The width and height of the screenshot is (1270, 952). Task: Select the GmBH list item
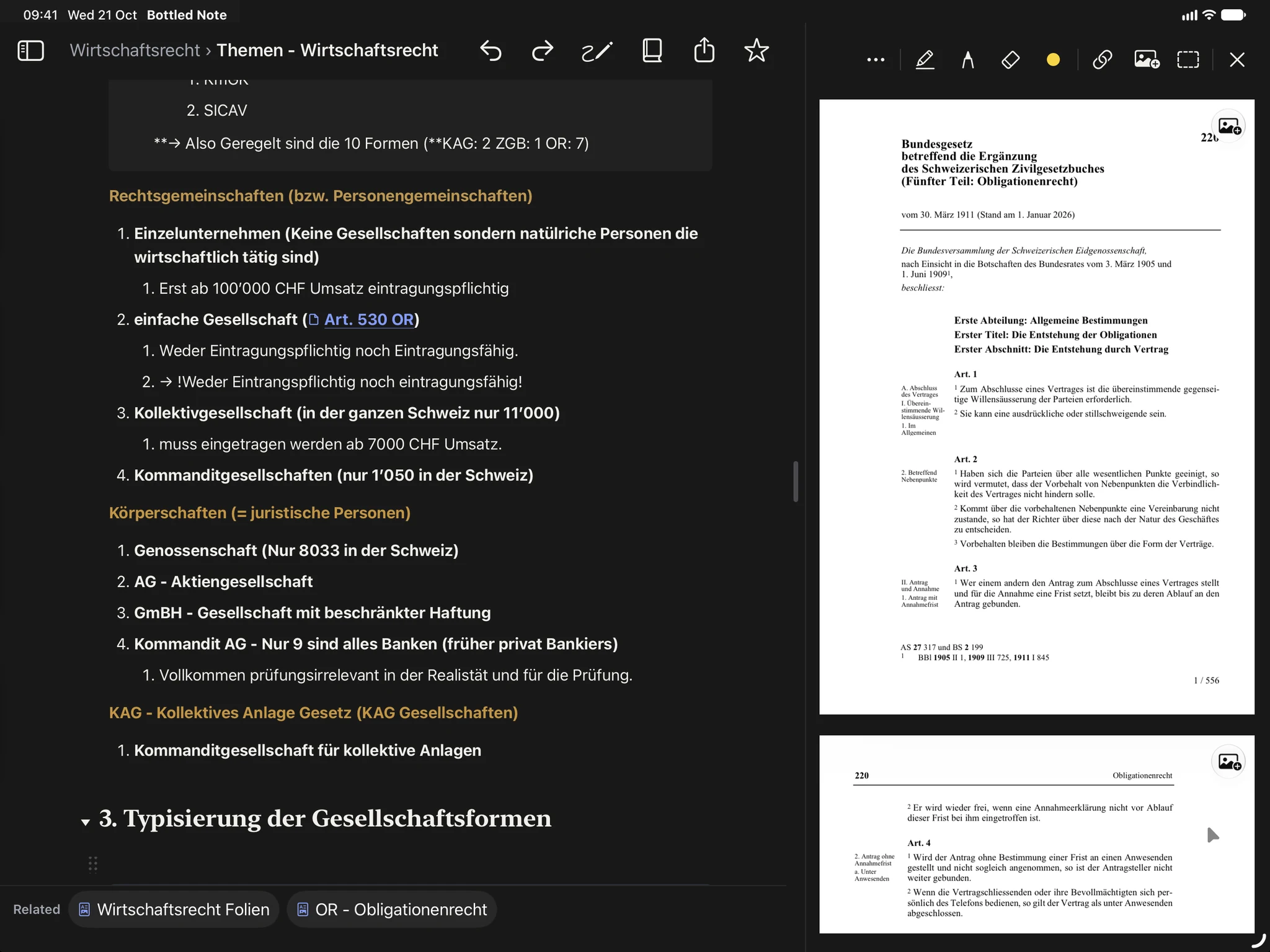[x=313, y=613]
